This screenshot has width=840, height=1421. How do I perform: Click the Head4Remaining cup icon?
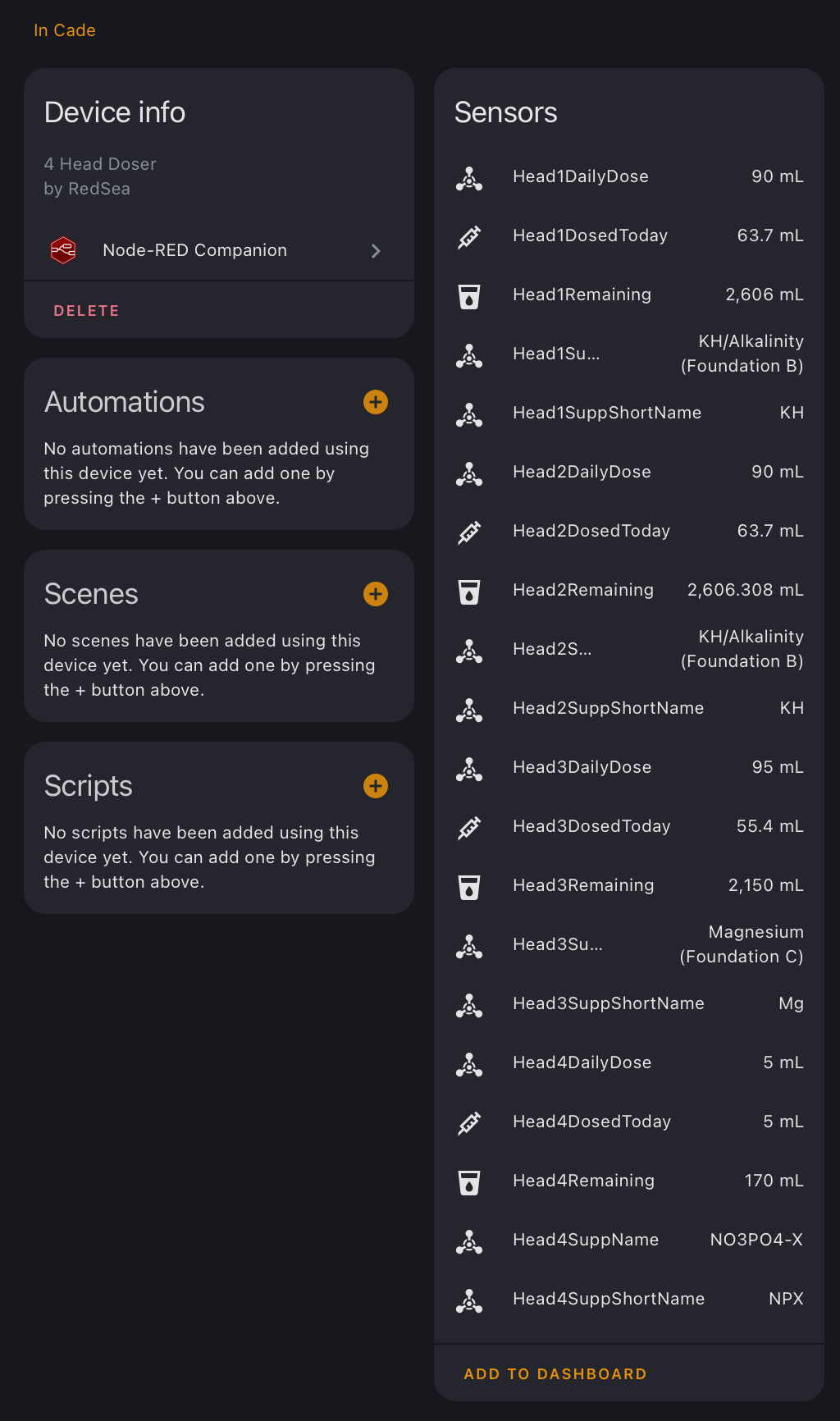pyautogui.click(x=469, y=1181)
